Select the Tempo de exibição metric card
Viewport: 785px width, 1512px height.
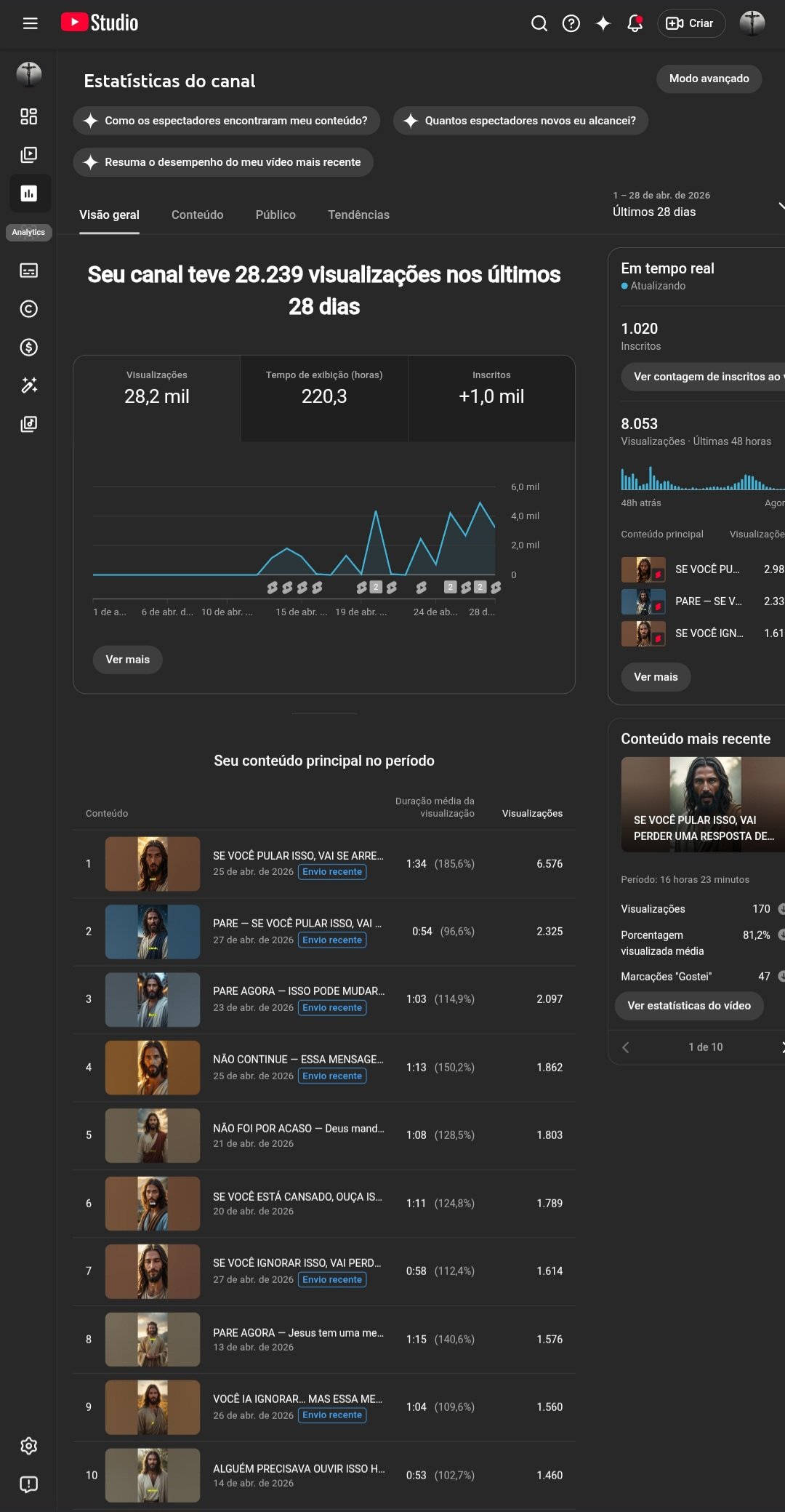324,397
